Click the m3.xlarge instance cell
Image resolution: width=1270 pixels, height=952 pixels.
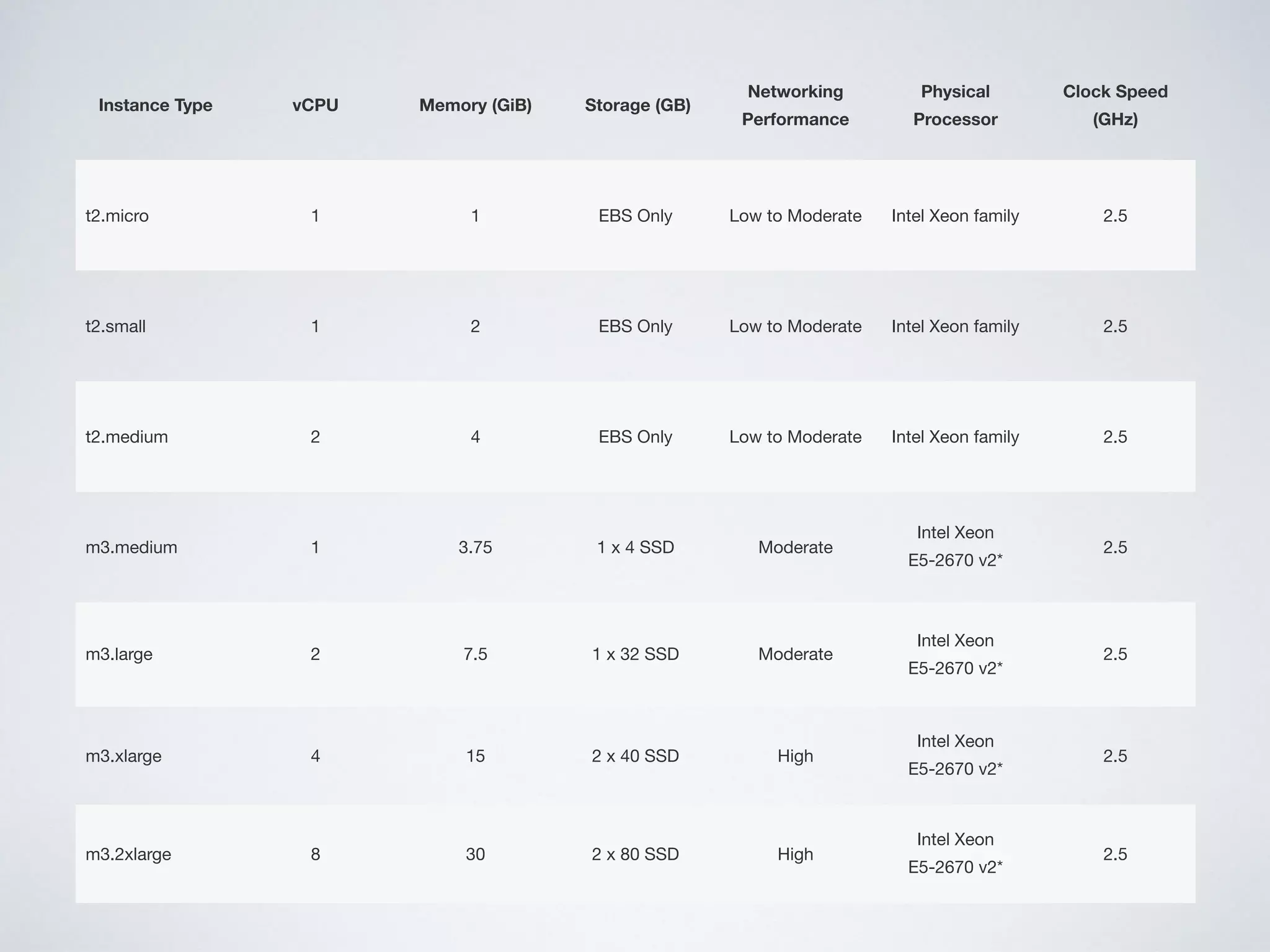click(123, 756)
